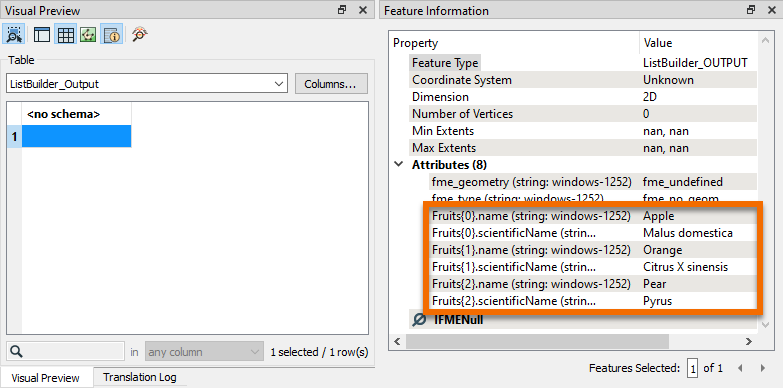Click the fme_undefined value
Viewport: 783px width, 388px height.
click(x=683, y=182)
